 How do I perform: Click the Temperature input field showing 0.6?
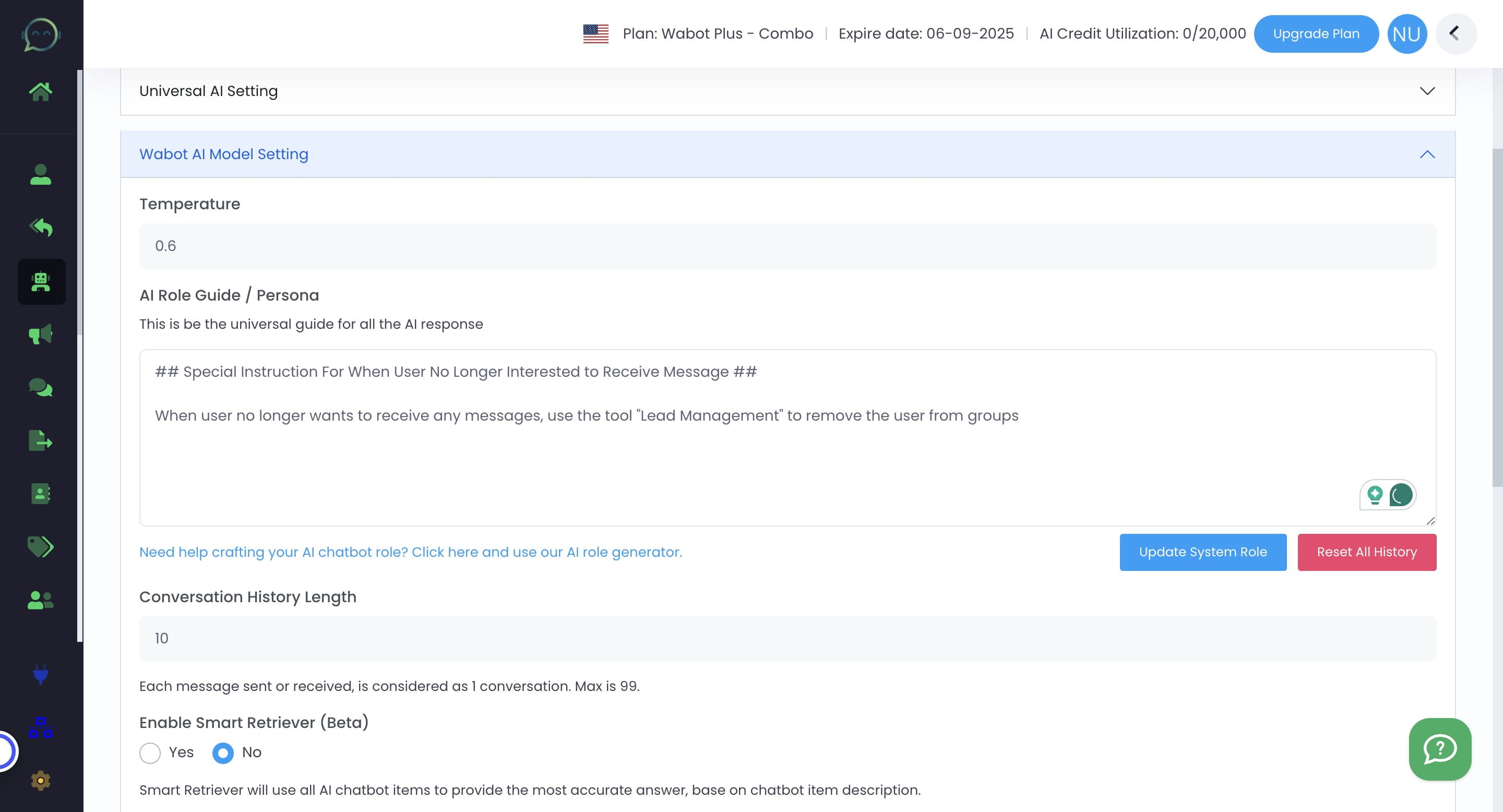tap(785, 246)
